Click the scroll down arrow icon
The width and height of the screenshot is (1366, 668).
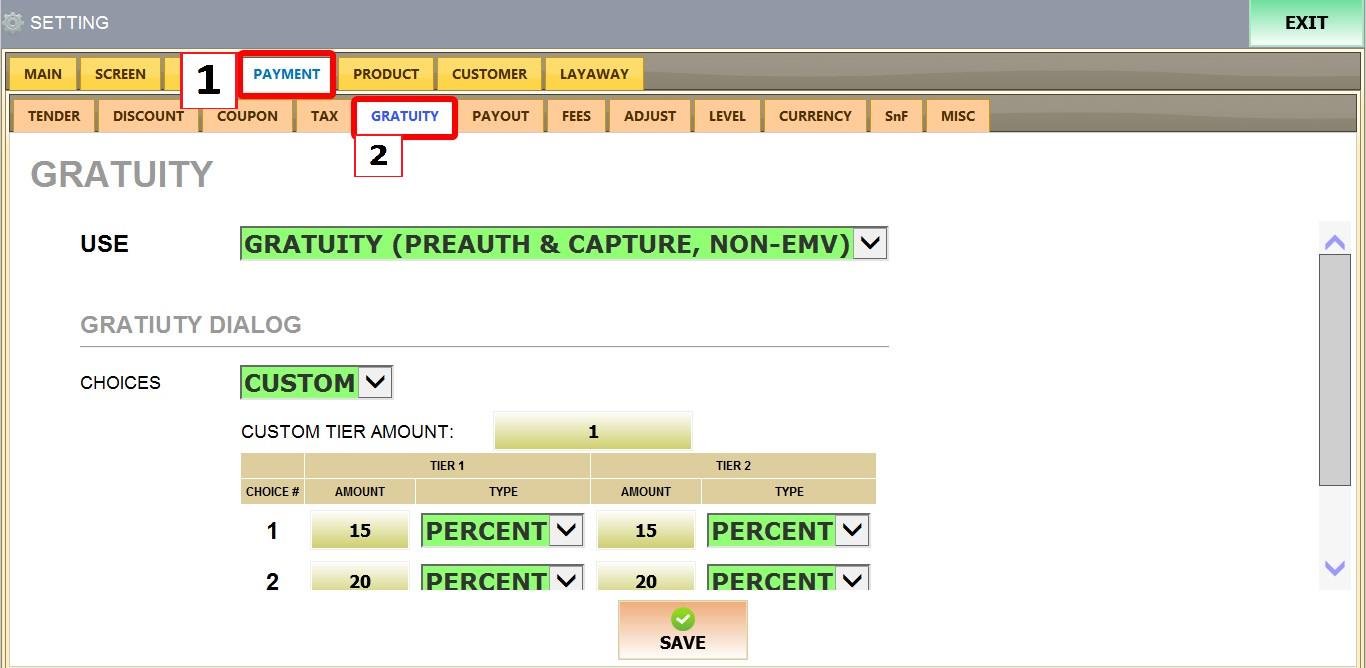click(1334, 568)
